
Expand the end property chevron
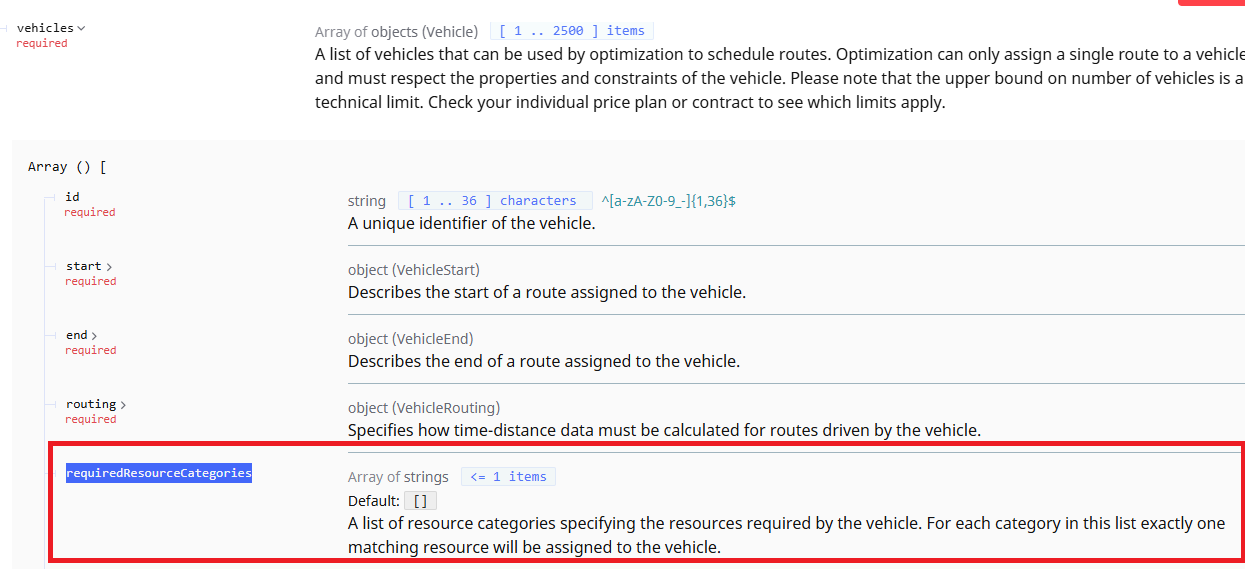point(94,336)
